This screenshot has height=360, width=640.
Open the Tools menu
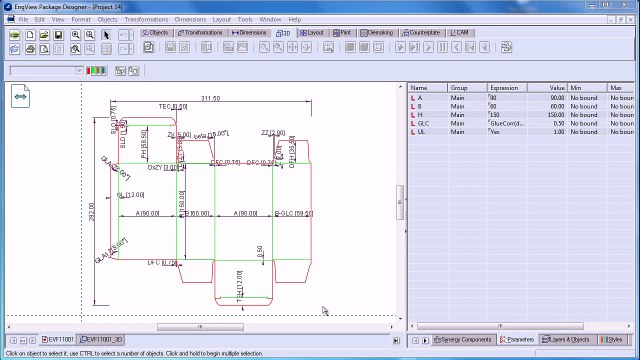245,19
